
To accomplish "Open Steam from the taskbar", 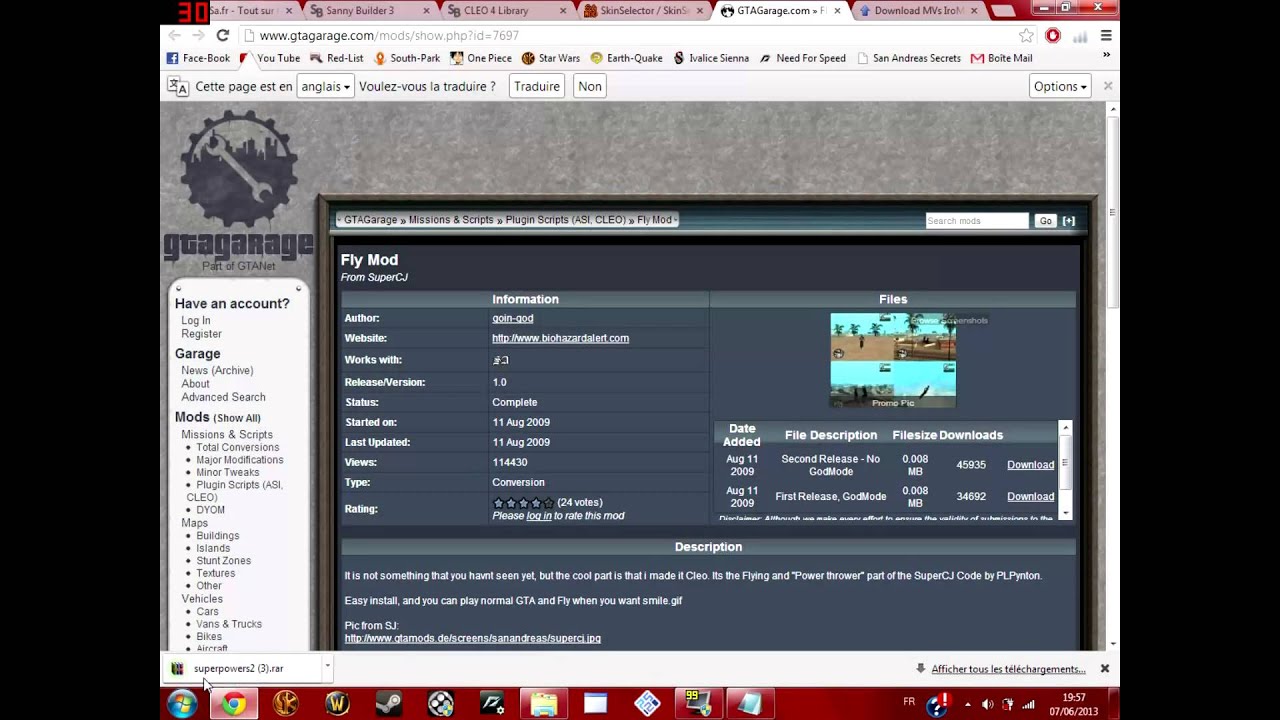I will pyautogui.click(x=389, y=704).
